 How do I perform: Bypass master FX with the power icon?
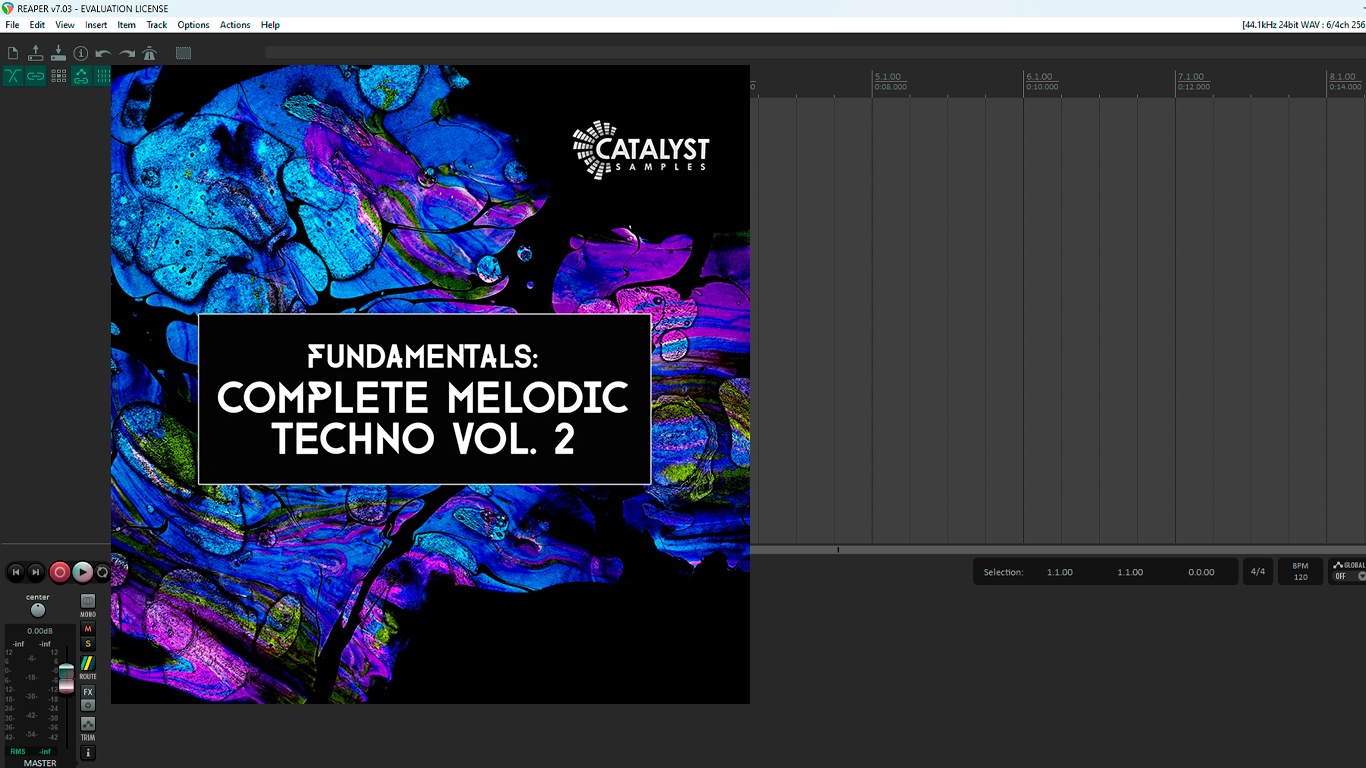coord(88,705)
